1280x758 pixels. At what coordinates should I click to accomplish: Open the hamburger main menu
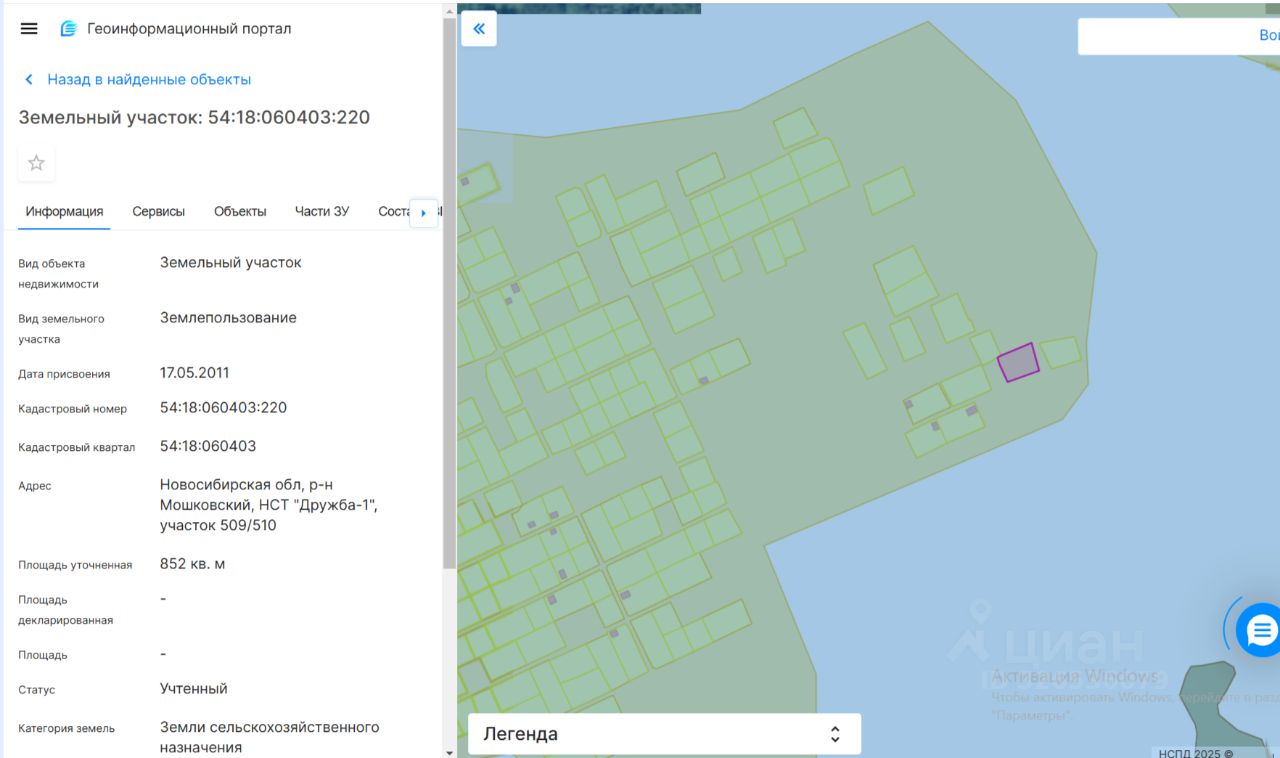(x=29, y=28)
